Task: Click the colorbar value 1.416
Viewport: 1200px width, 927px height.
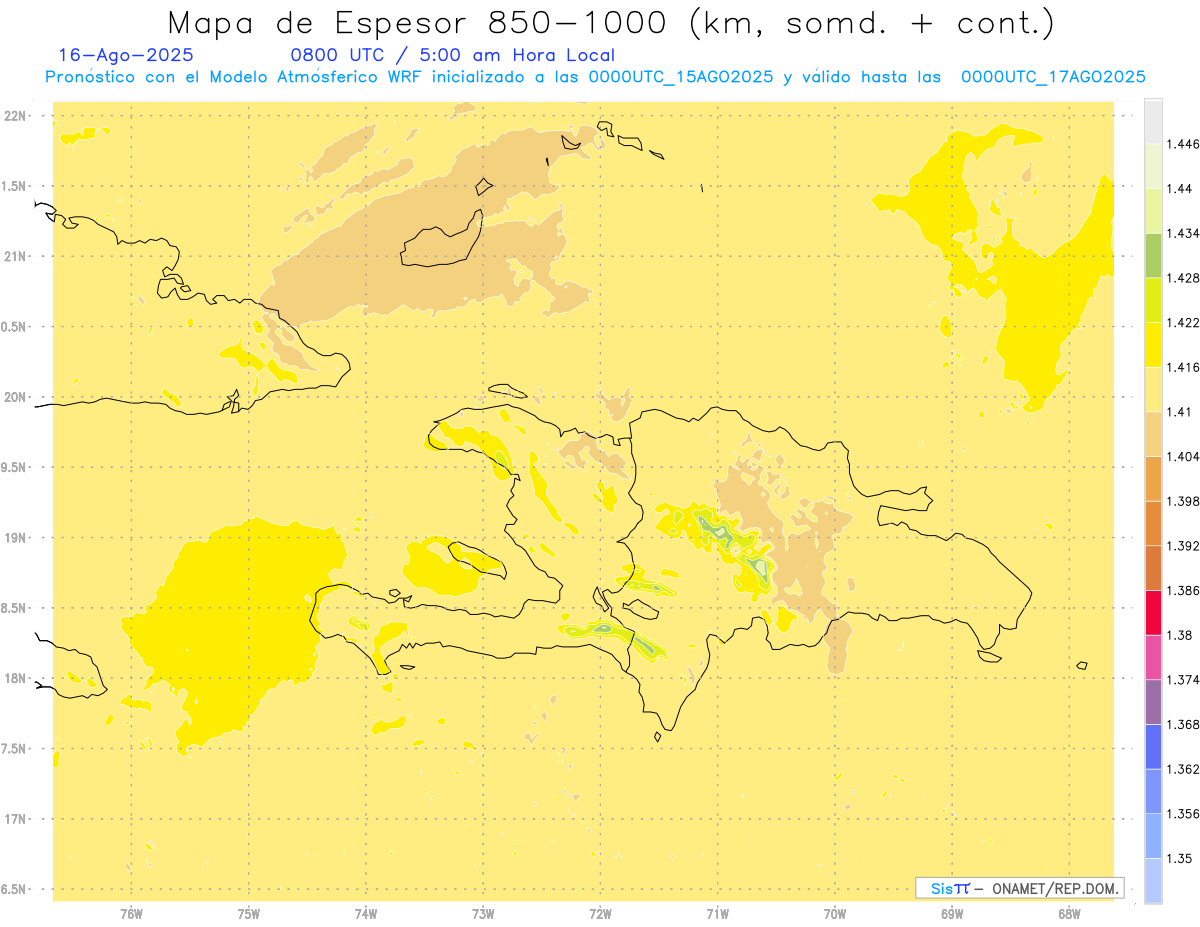Action: point(1183,367)
